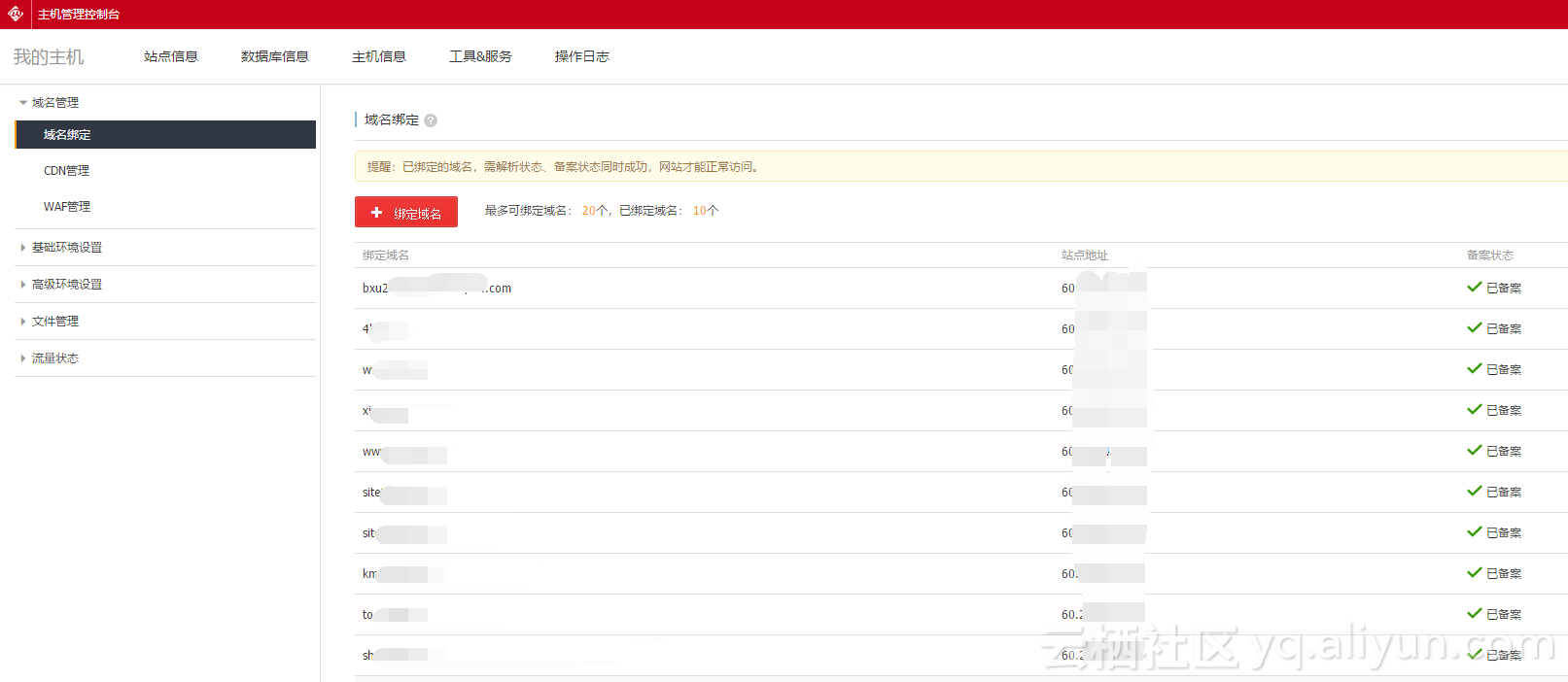Click the 20个 maximum domains value

click(595, 211)
